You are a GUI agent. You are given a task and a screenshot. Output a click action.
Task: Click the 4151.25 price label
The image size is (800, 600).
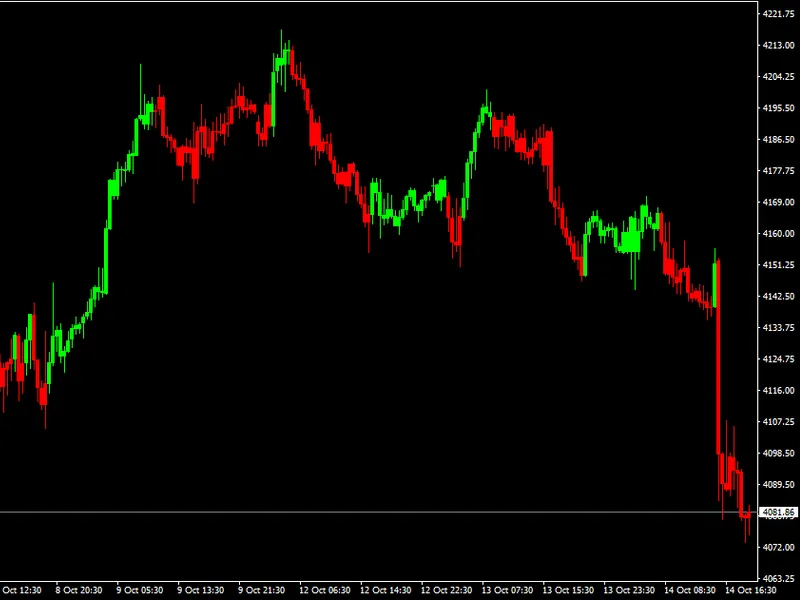(x=779, y=265)
